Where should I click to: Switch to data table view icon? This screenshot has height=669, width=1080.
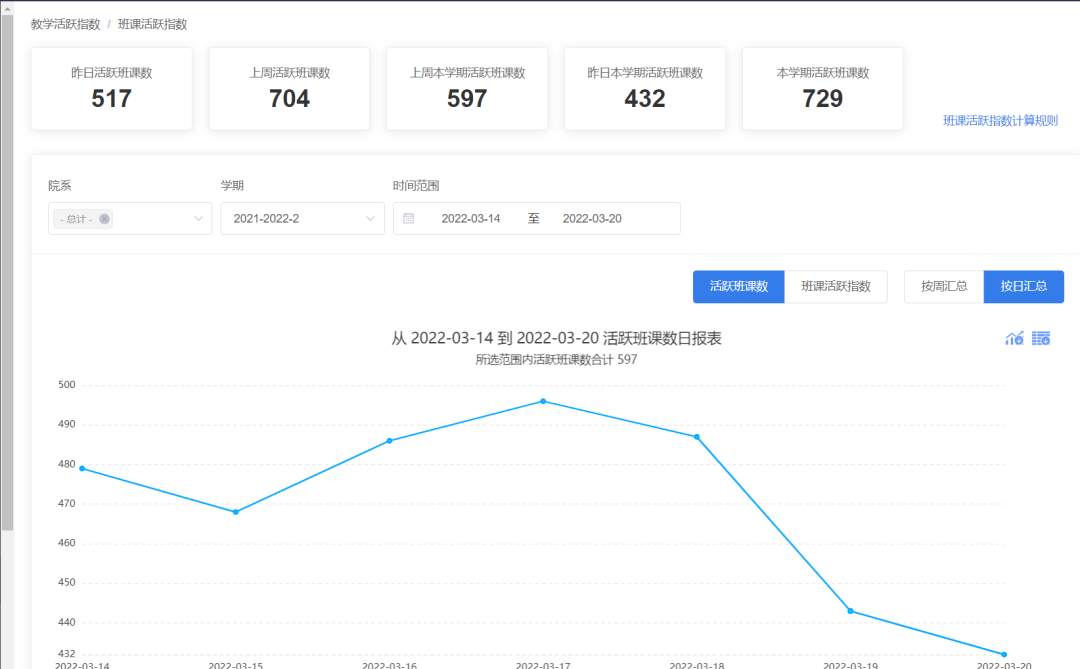pos(1041,339)
